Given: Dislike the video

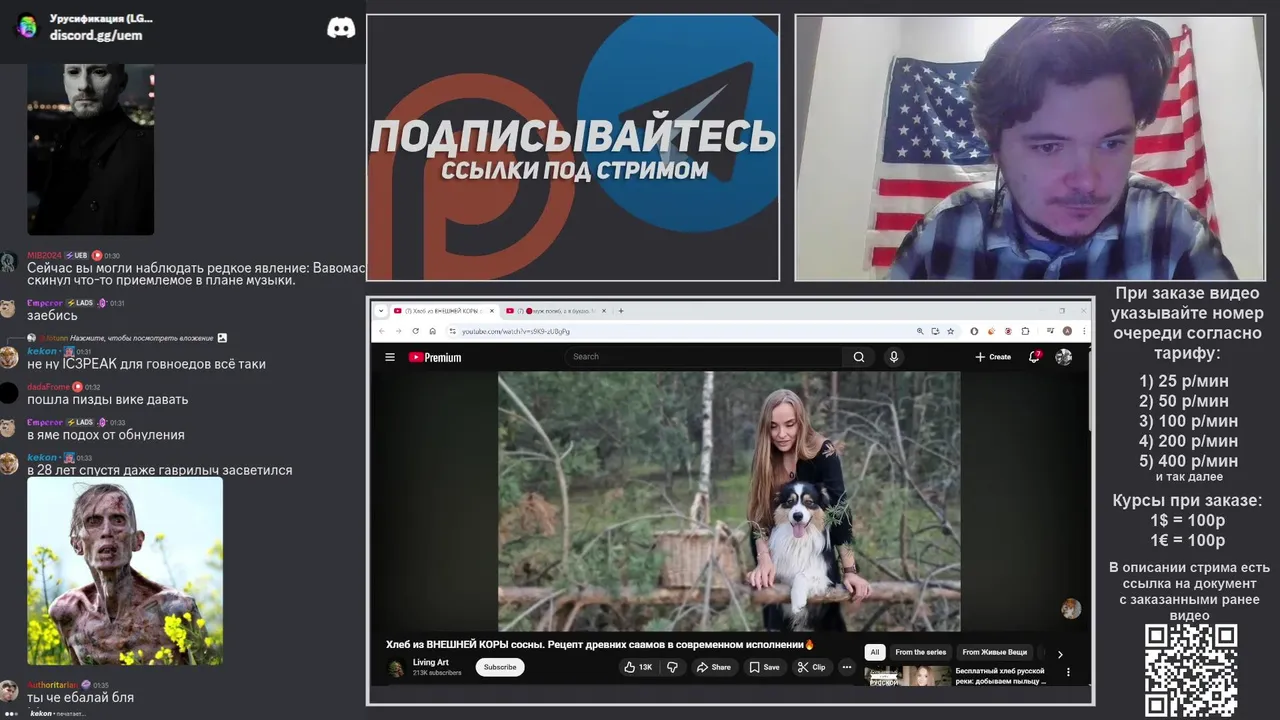Looking at the screenshot, I should coord(672,667).
